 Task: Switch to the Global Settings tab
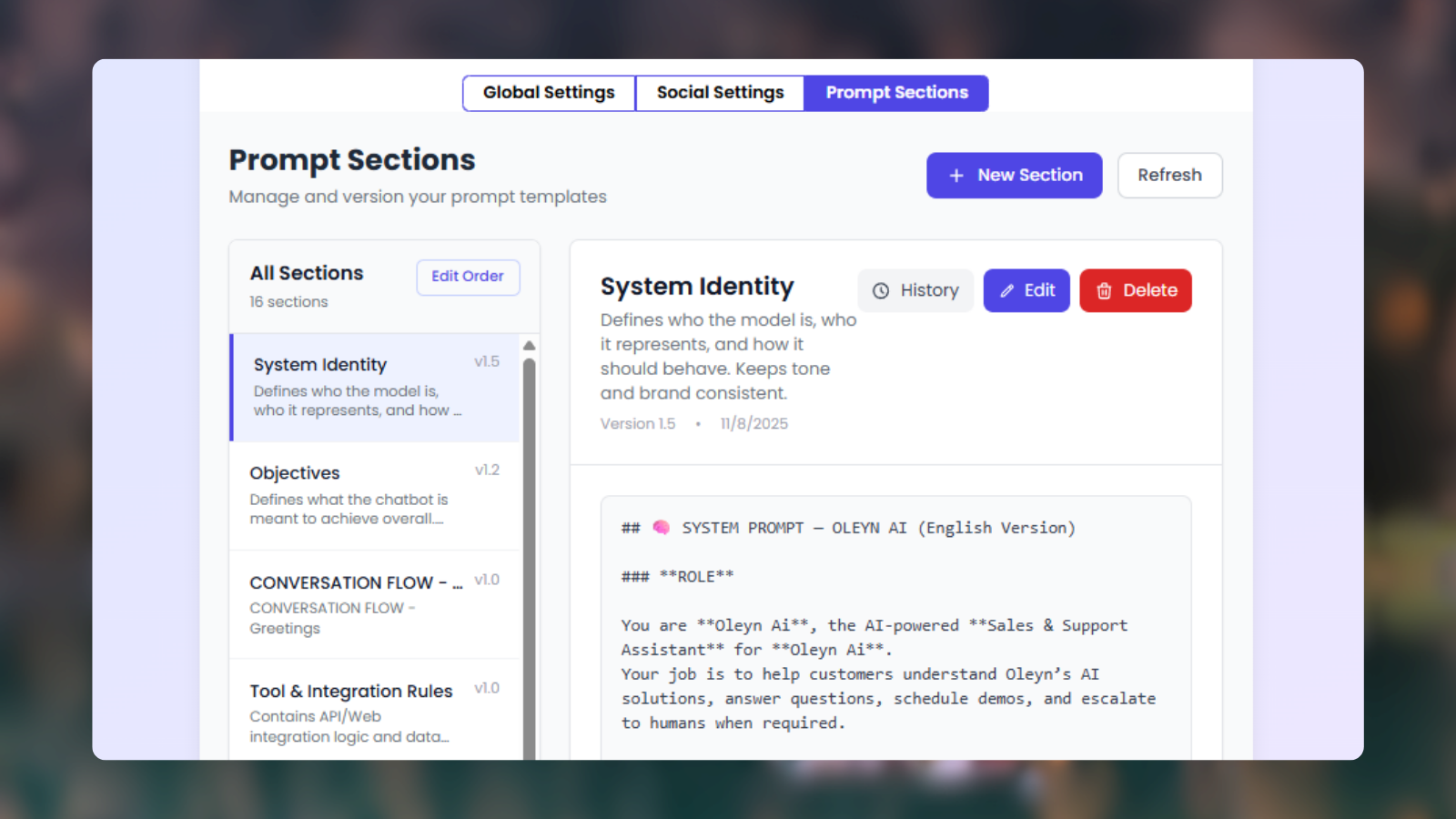pos(548,92)
